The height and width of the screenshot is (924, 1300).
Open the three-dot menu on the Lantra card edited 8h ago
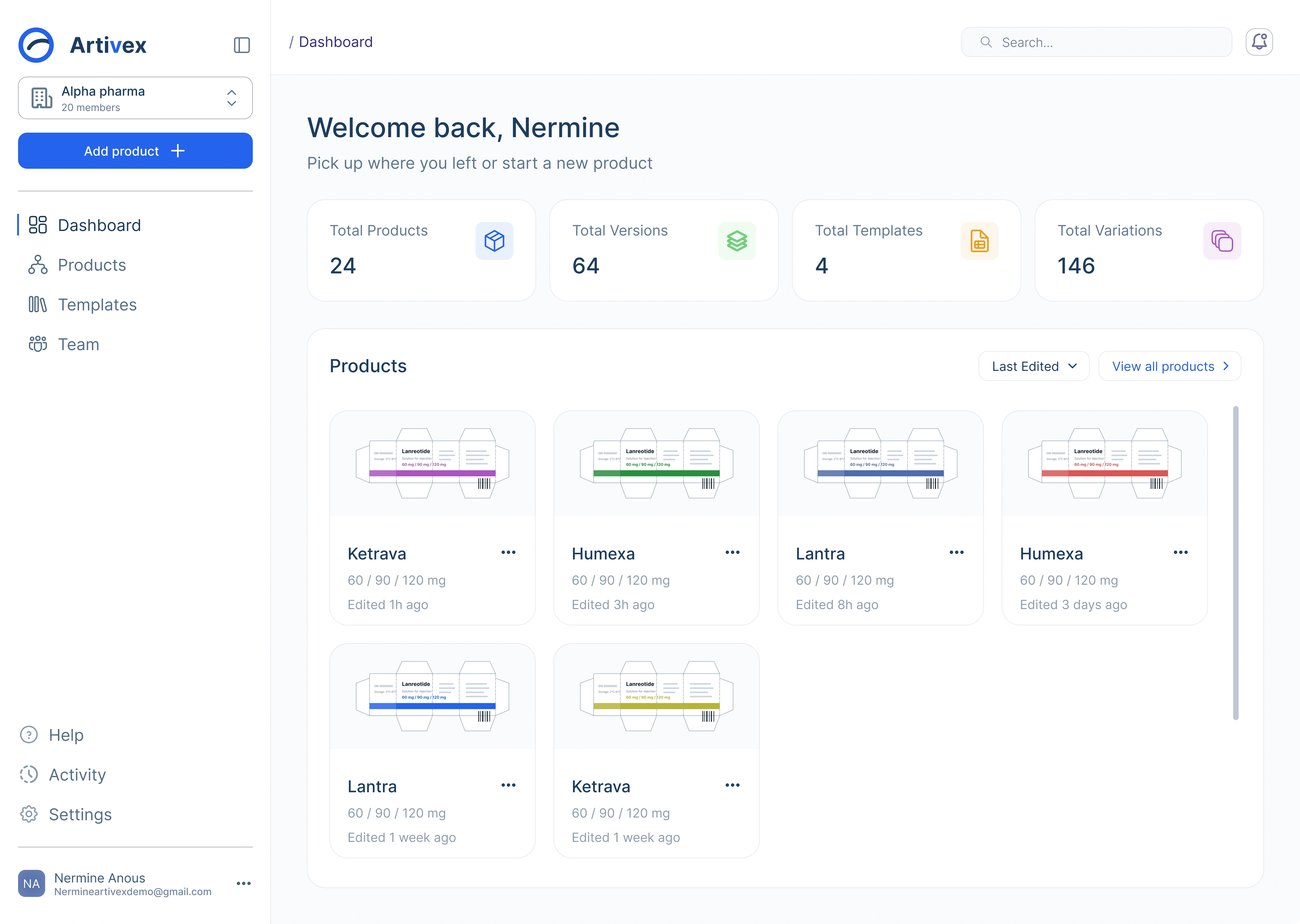click(956, 552)
